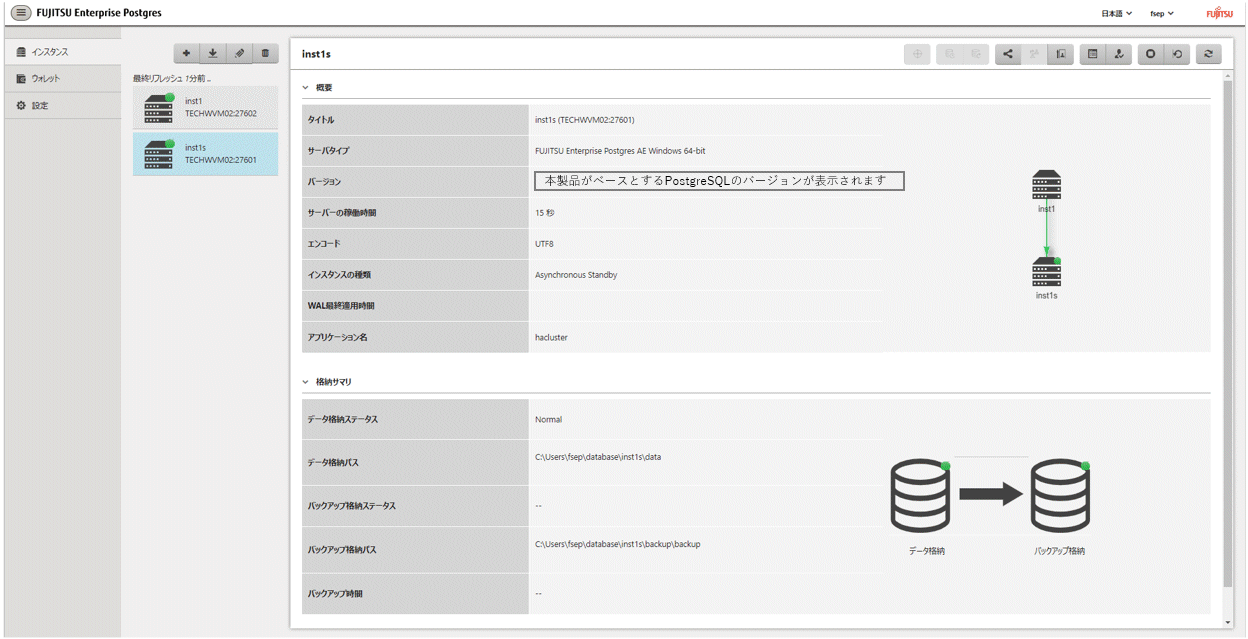This screenshot has width=1248, height=639.
Task: Click the promote standby building icon
Action: click(x=1061, y=54)
